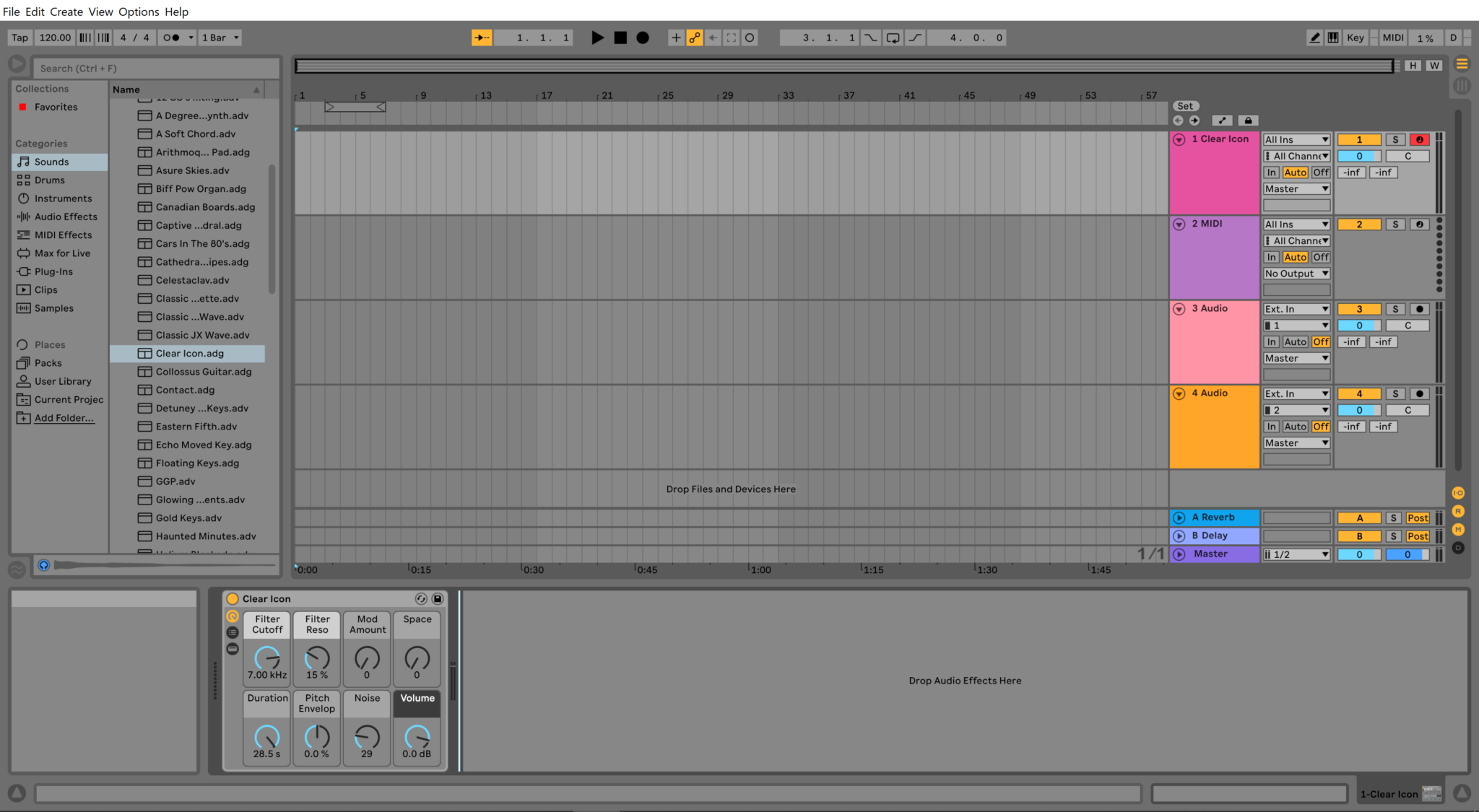
Task: Open the Help menu
Action: (x=176, y=12)
